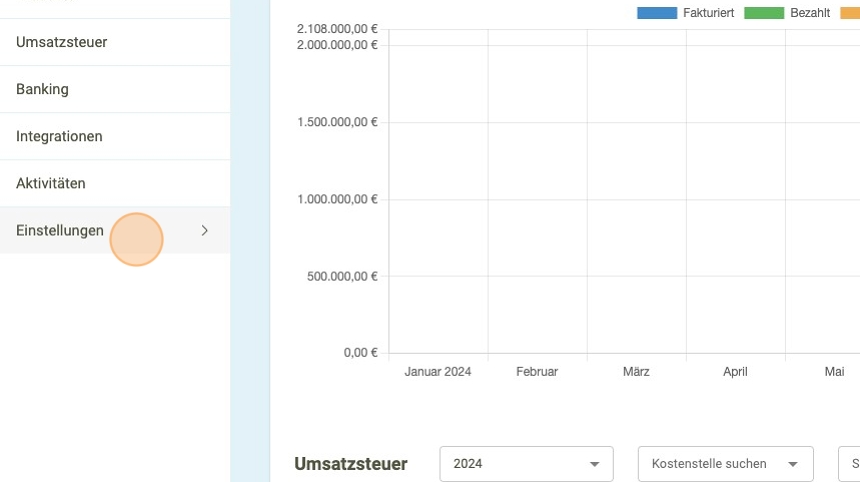Click the März axis label
860x482 pixels.
636,372
